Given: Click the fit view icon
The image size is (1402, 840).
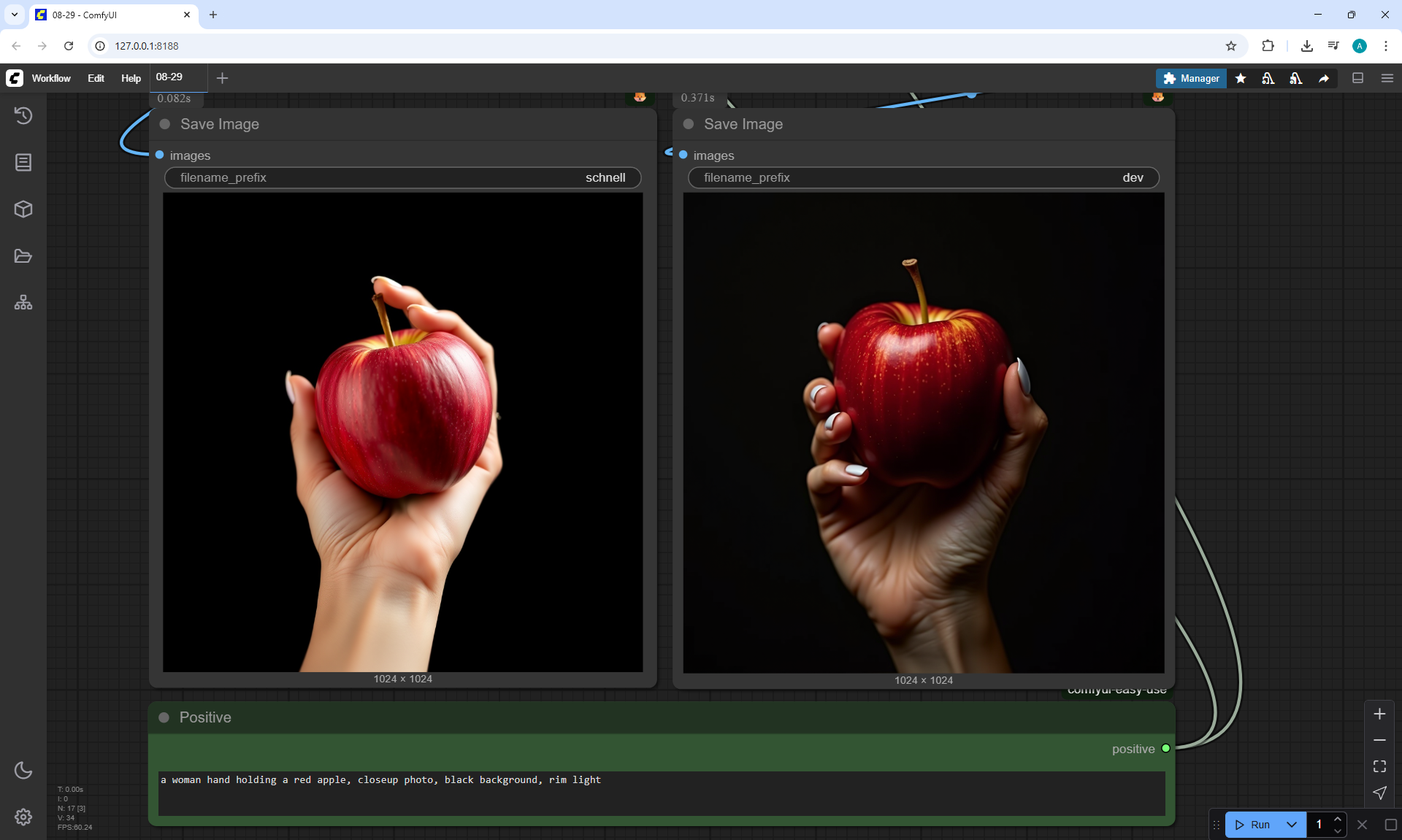Looking at the screenshot, I should pos(1379,766).
